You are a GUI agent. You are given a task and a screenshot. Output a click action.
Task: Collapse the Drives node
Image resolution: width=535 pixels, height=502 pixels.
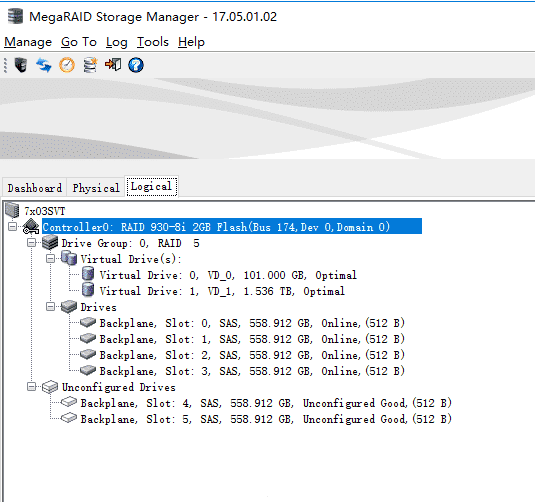[x=50, y=307]
